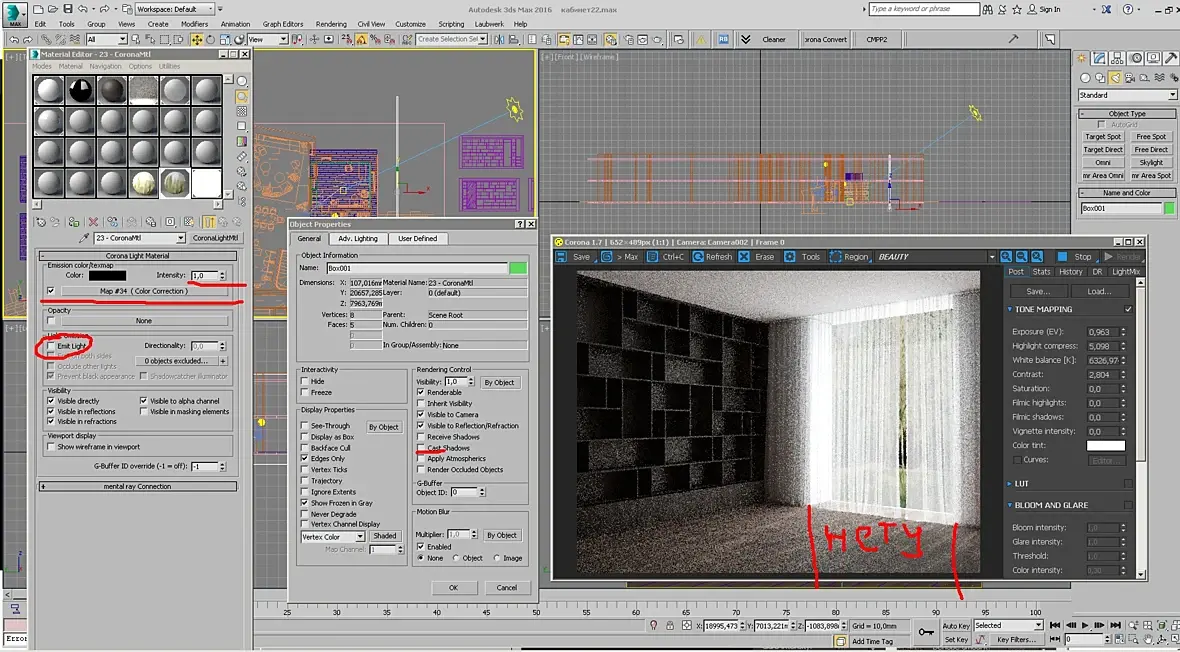Uncheck Visible to Camera option
Image resolution: width=1180 pixels, height=652 pixels.
[421, 414]
